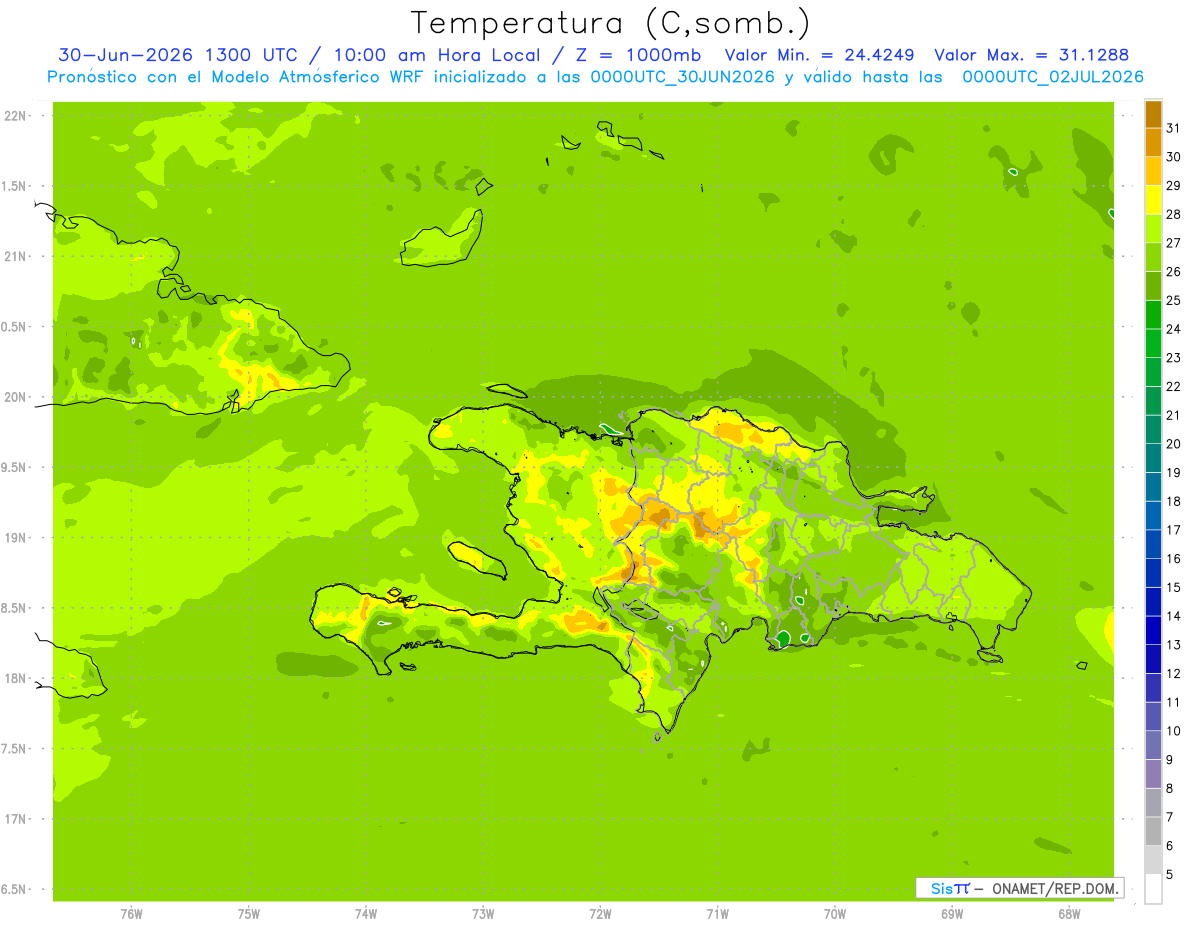Click the 'Z = 1000mb' pressure level text
This screenshot has height=927, width=1200.
(x=636, y=55)
